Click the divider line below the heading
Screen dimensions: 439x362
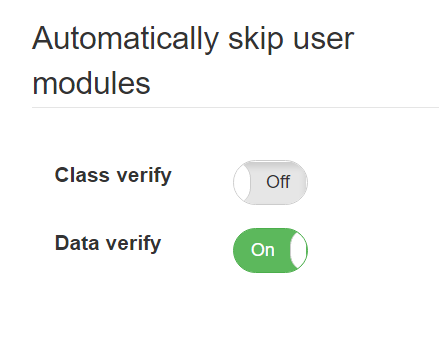pyautogui.click(x=235, y=107)
